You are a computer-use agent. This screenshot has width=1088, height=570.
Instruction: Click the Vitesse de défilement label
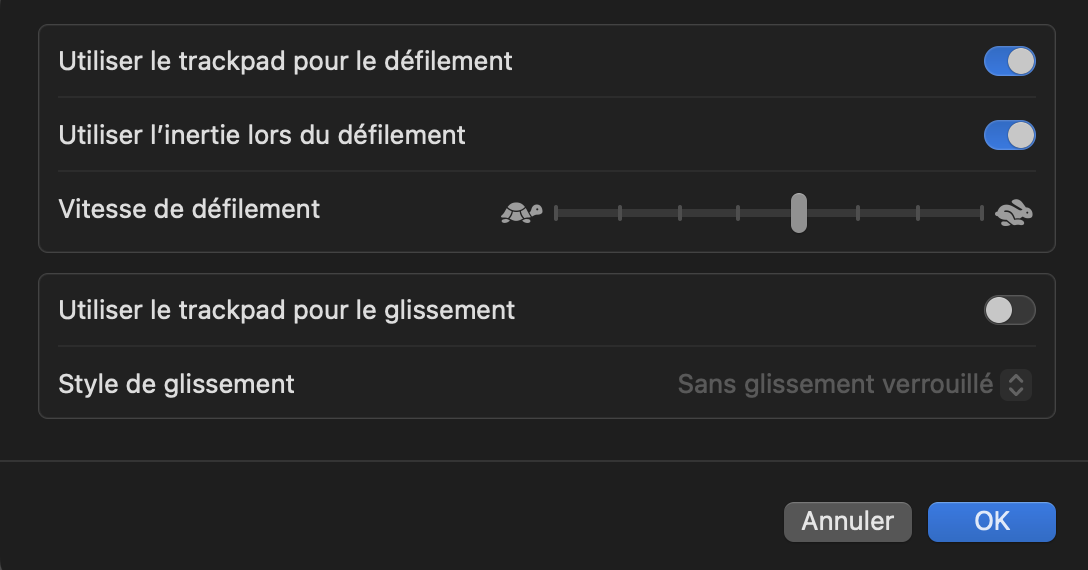(189, 209)
